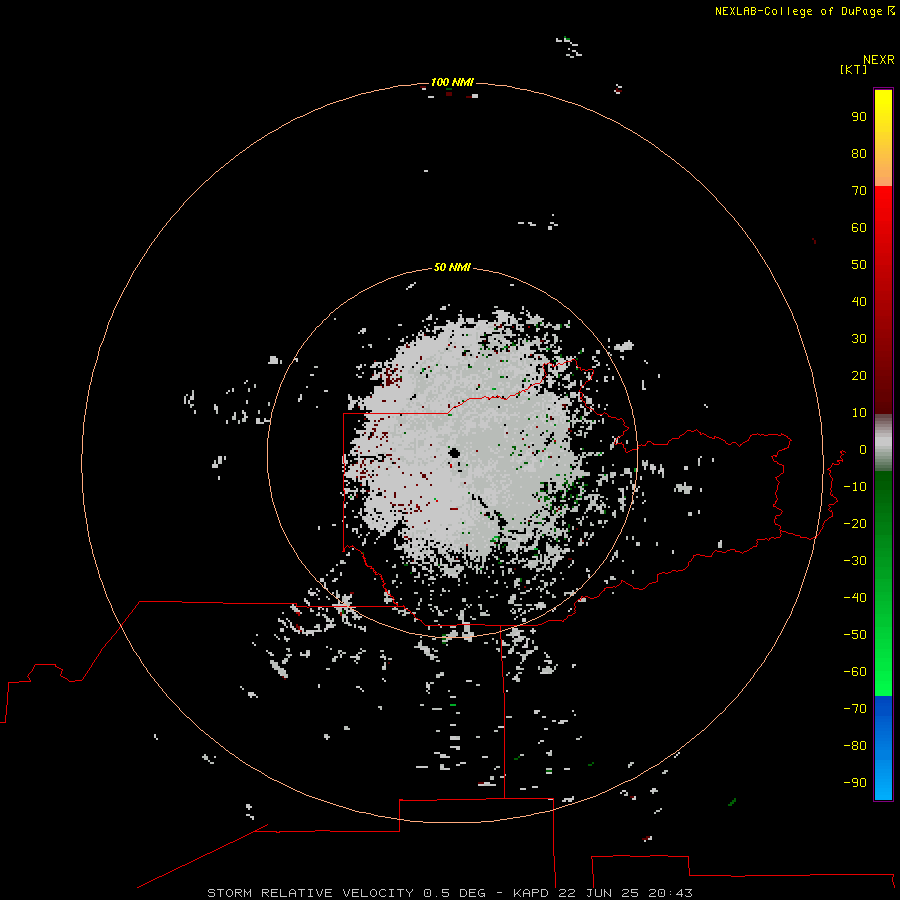Click the 100 NMI range ring label
The height and width of the screenshot is (900, 900).
[452, 82]
